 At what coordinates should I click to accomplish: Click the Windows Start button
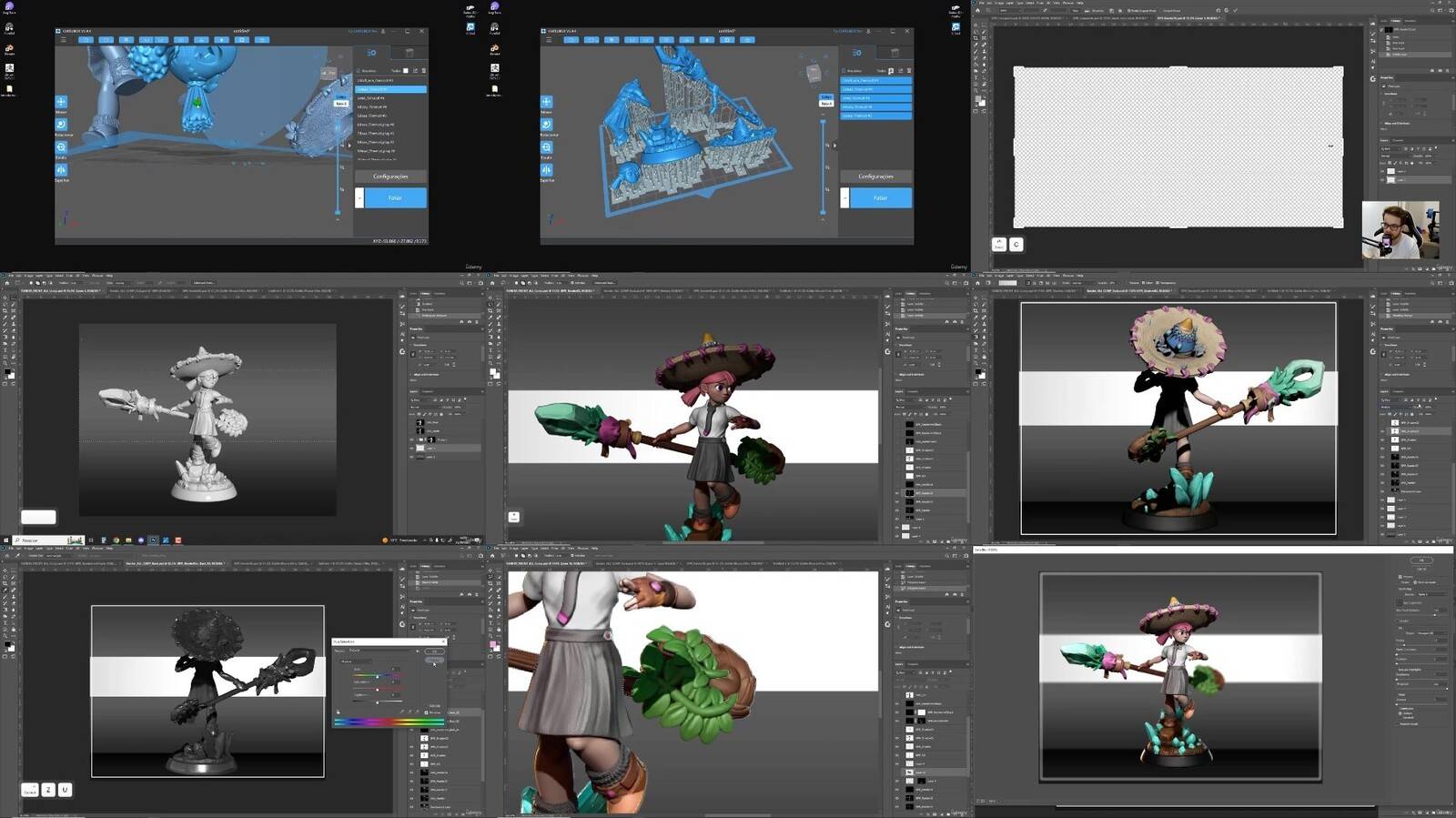click(x=6, y=540)
